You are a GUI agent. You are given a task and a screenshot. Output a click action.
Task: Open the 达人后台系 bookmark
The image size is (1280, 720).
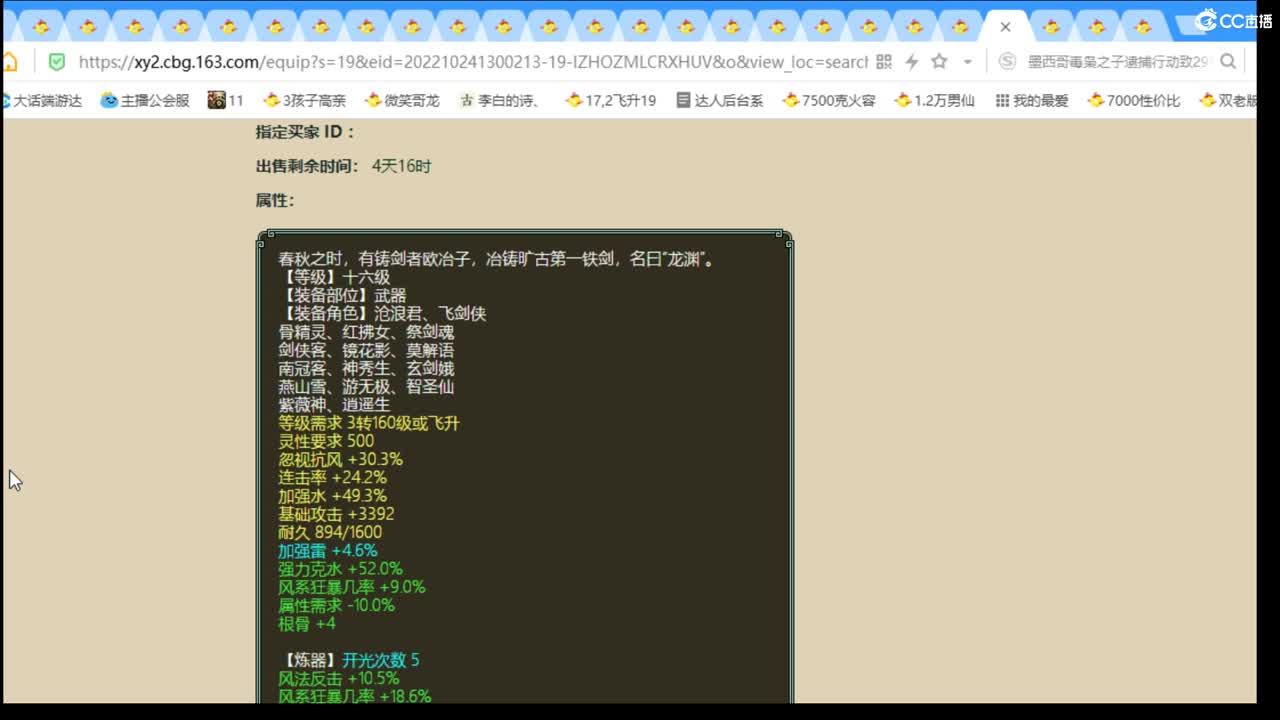click(x=720, y=100)
